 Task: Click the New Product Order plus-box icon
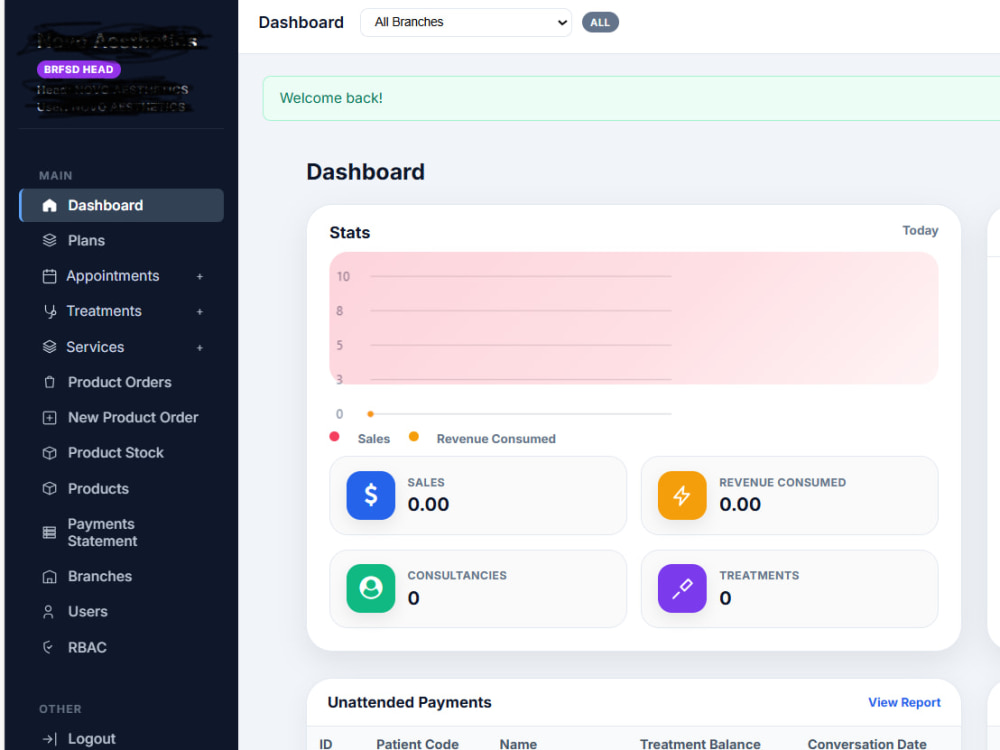tap(49, 418)
